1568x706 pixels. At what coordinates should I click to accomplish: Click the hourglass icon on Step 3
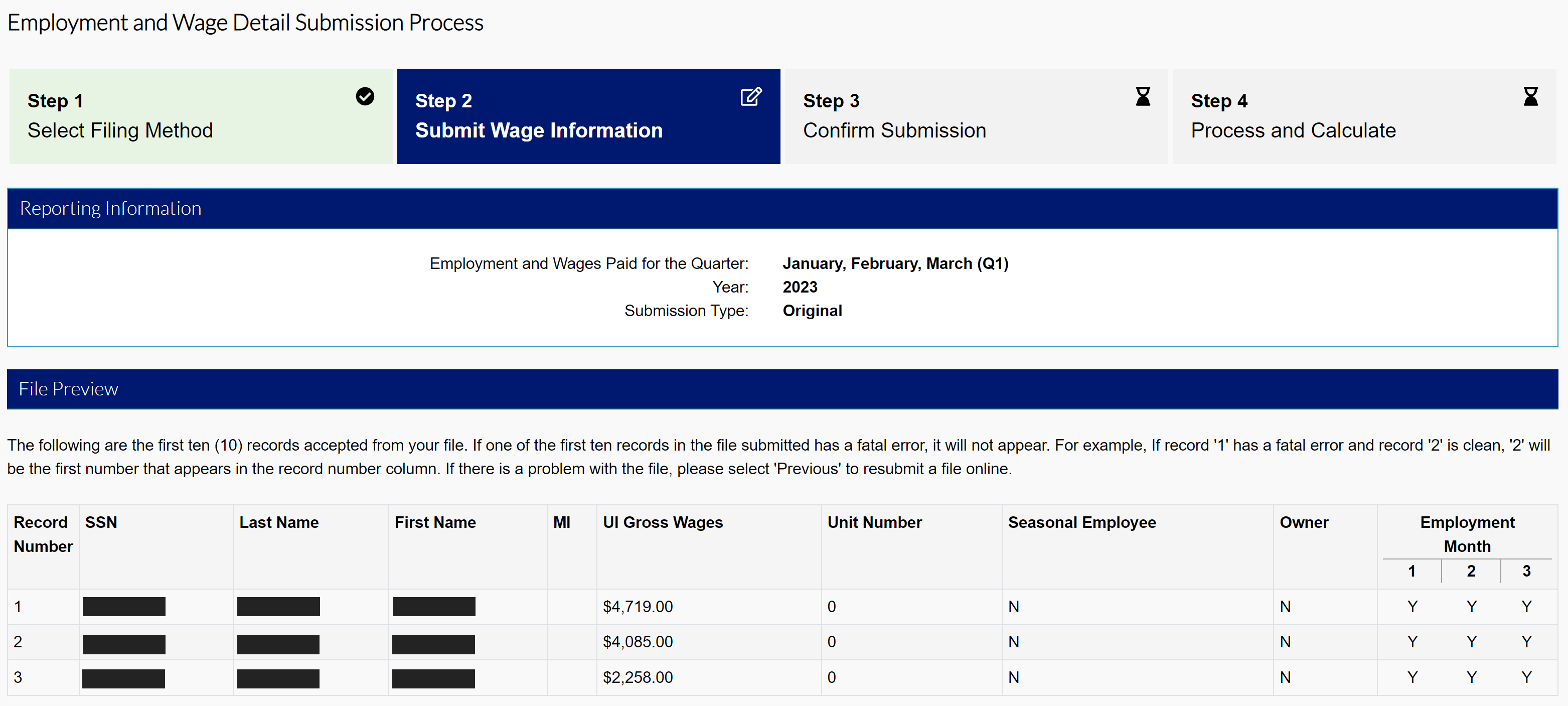[1143, 96]
